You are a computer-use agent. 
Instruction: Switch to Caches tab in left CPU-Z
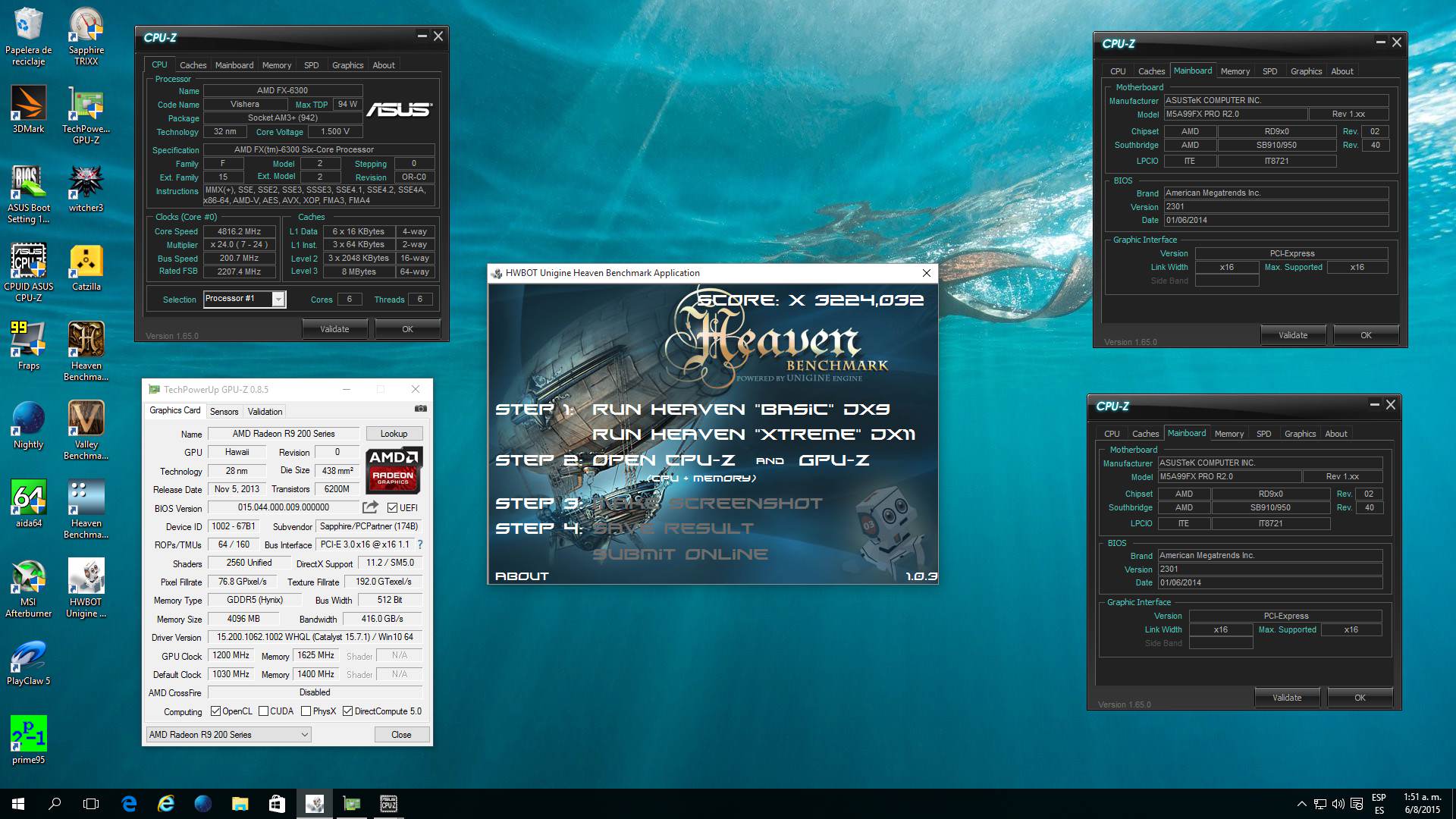(x=193, y=65)
